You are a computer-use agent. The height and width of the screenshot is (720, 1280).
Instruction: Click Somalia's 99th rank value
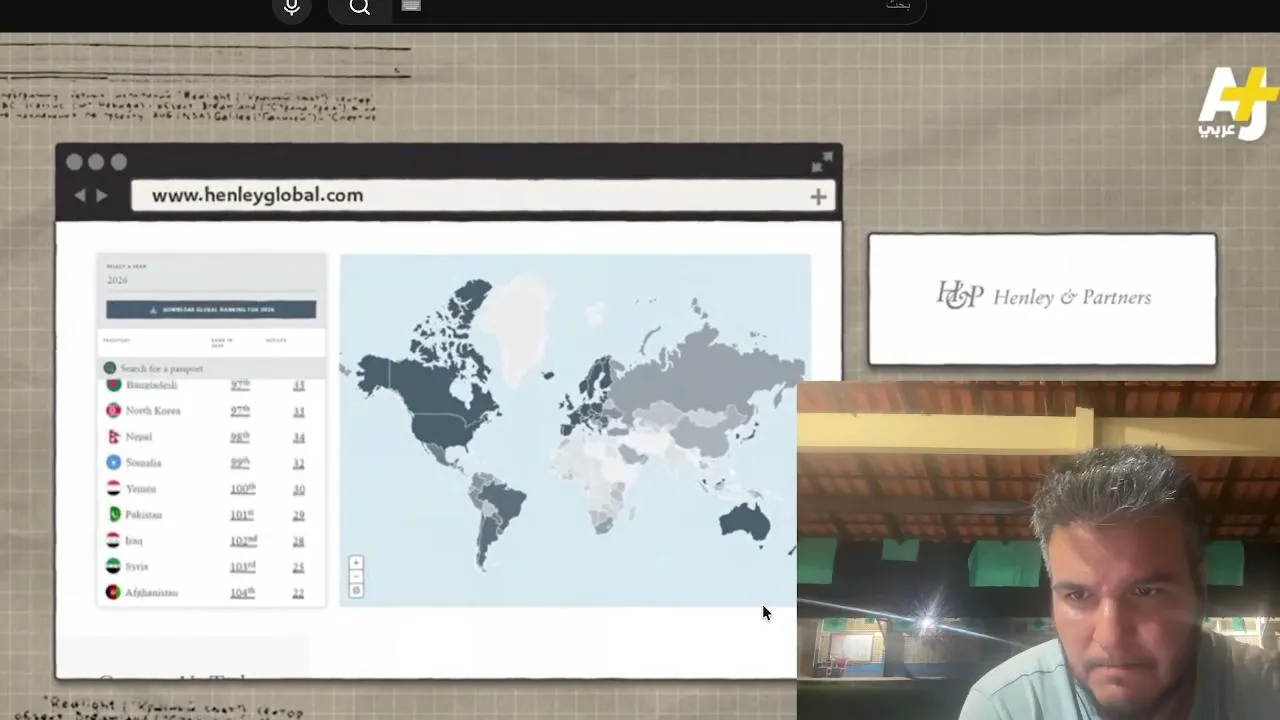240,463
